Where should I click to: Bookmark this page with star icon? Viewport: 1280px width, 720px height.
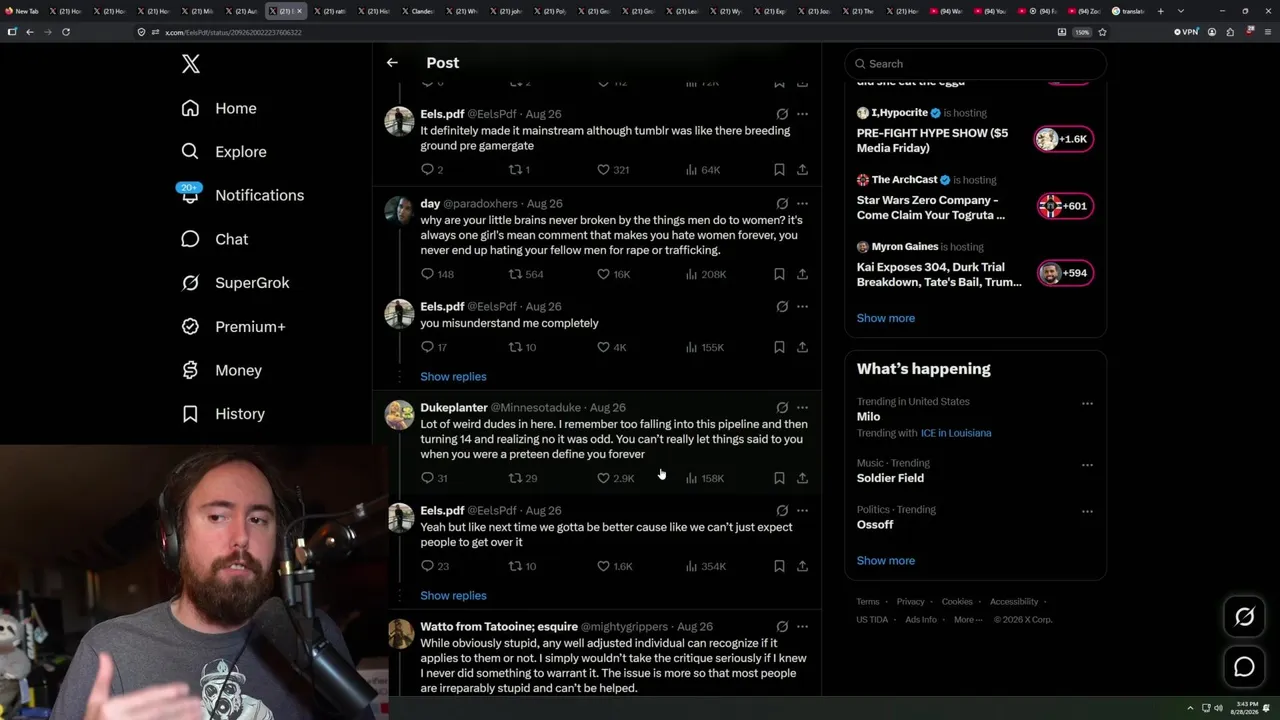click(x=1102, y=32)
